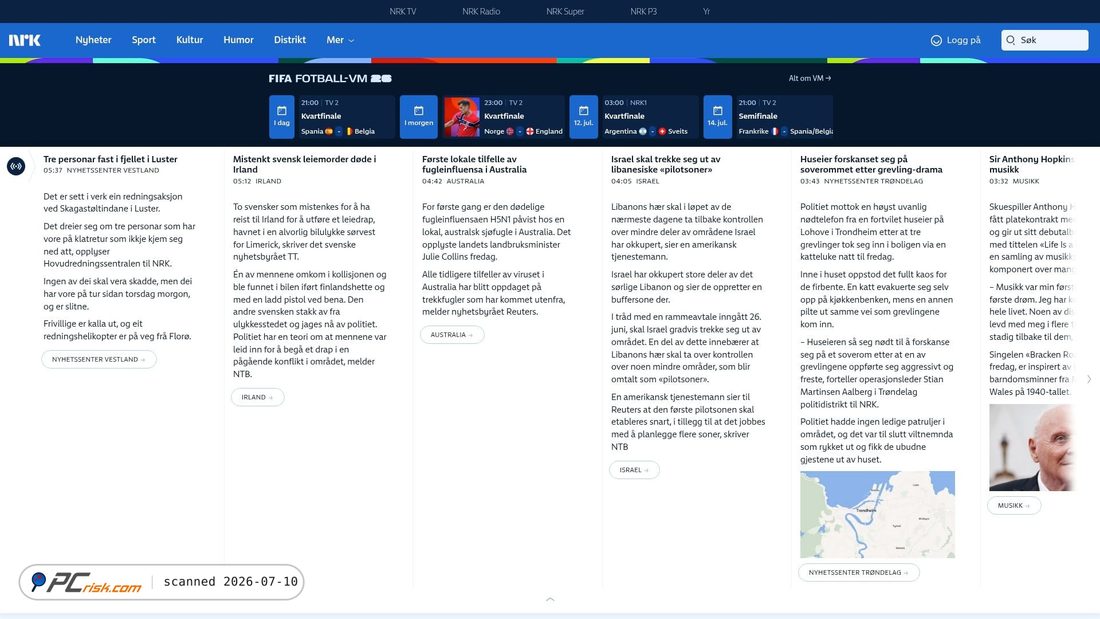Open fugleinfluensa i Australia article
The width and height of the screenshot is (1100, 619).
[474, 164]
